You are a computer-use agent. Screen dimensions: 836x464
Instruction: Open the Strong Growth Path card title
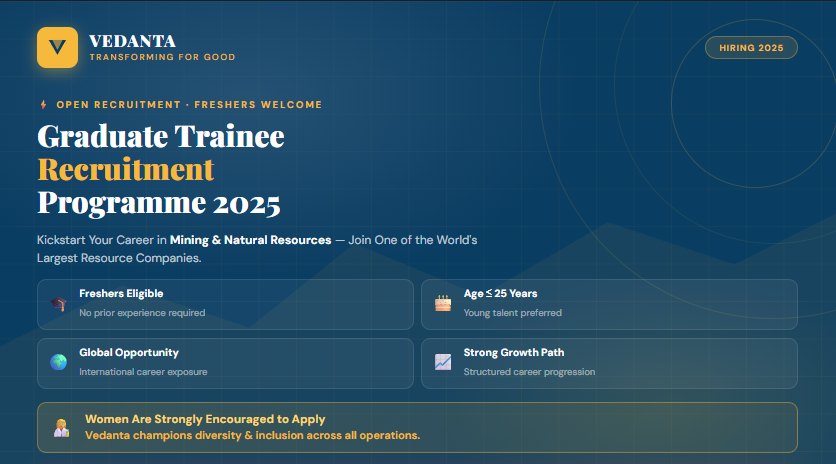(513, 353)
